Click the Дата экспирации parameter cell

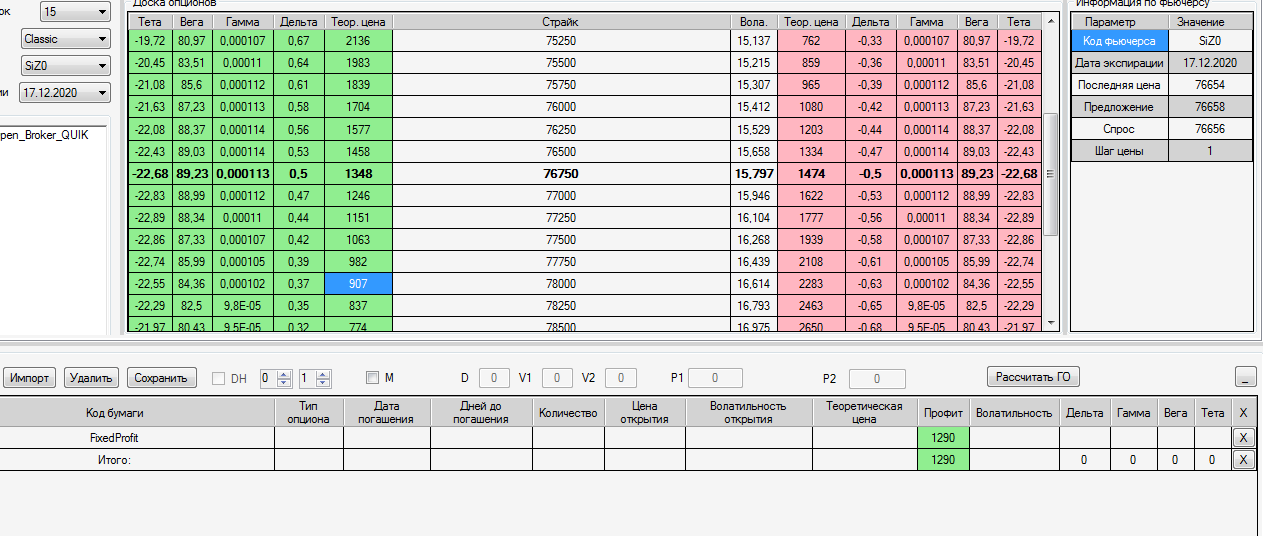coord(1119,63)
